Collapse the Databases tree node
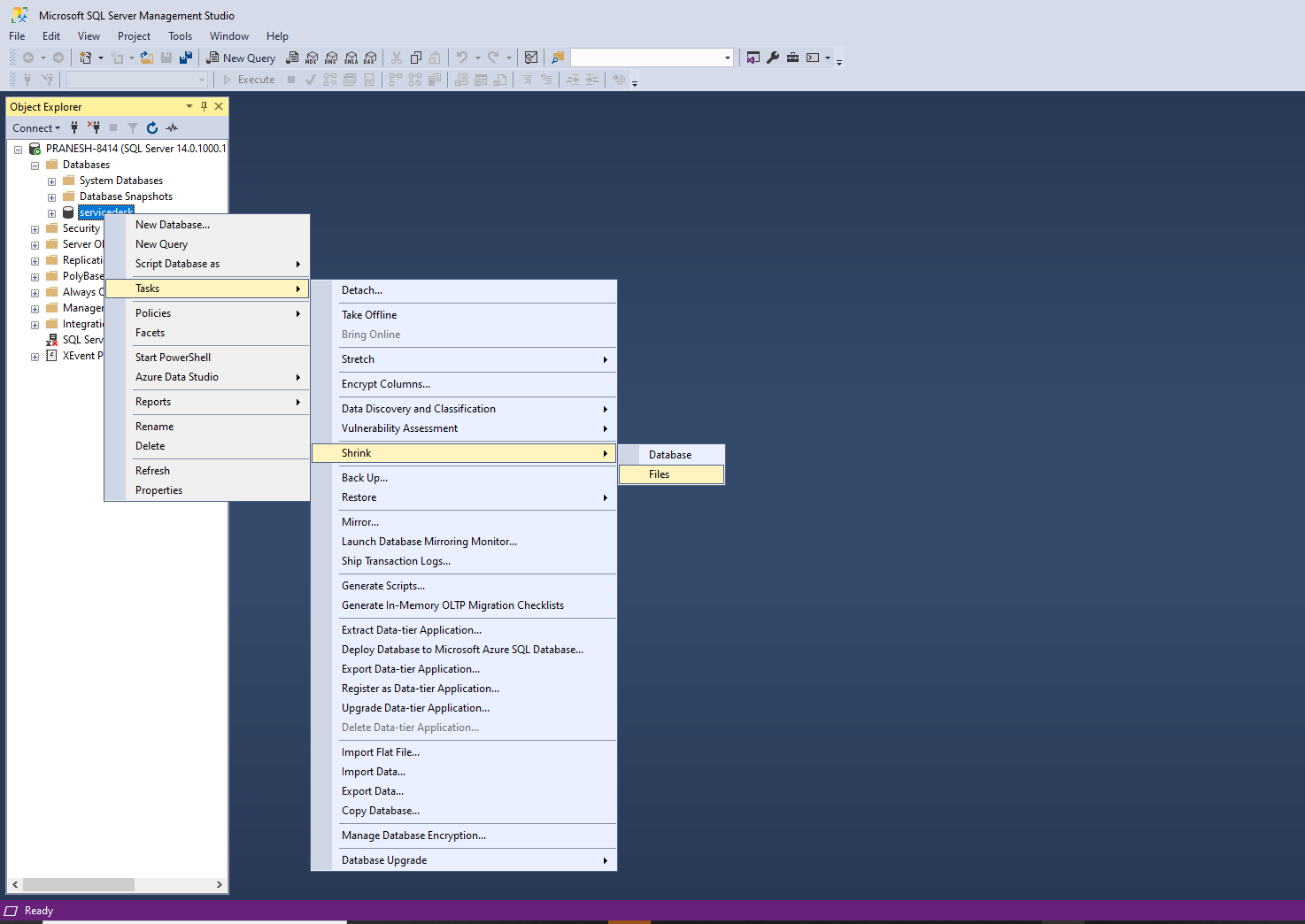This screenshot has width=1305, height=924. 35,166
